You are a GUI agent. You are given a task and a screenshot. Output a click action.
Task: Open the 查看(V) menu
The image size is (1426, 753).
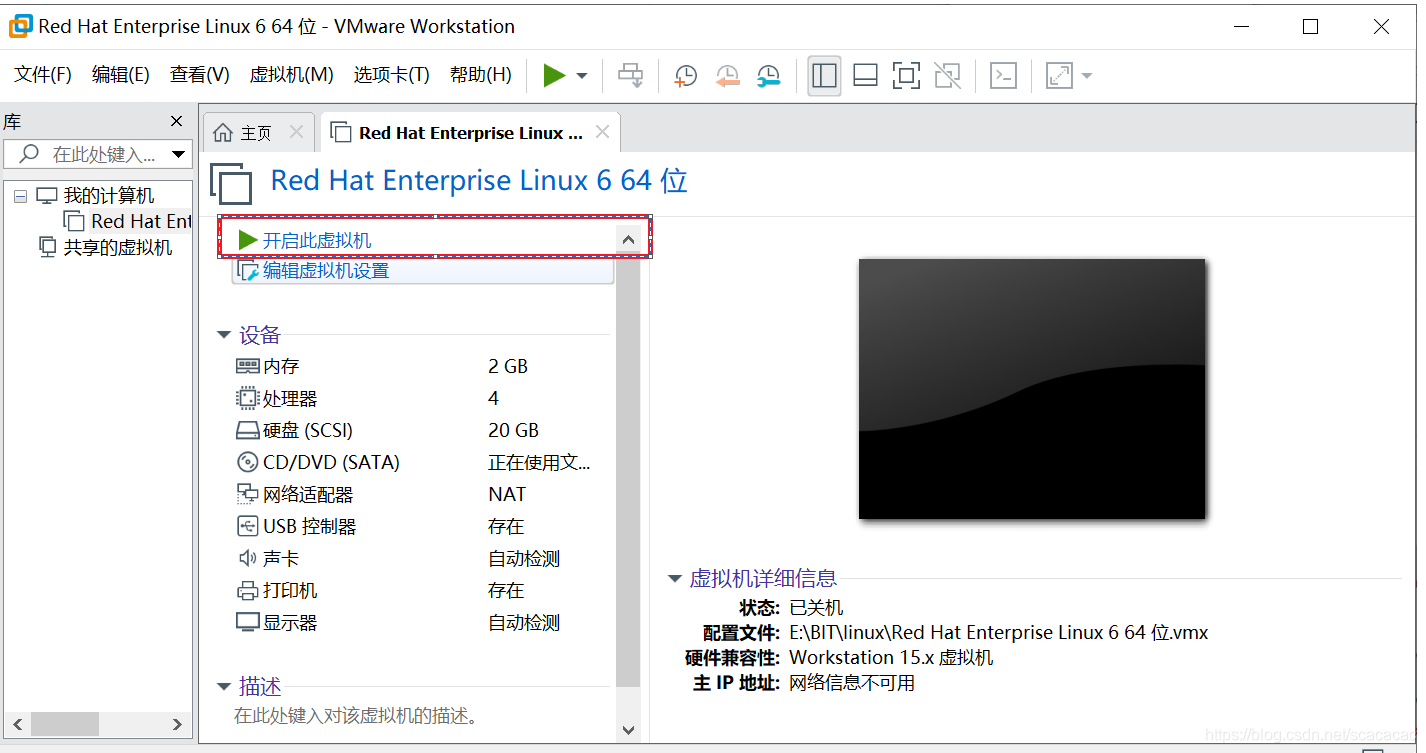tap(200, 75)
